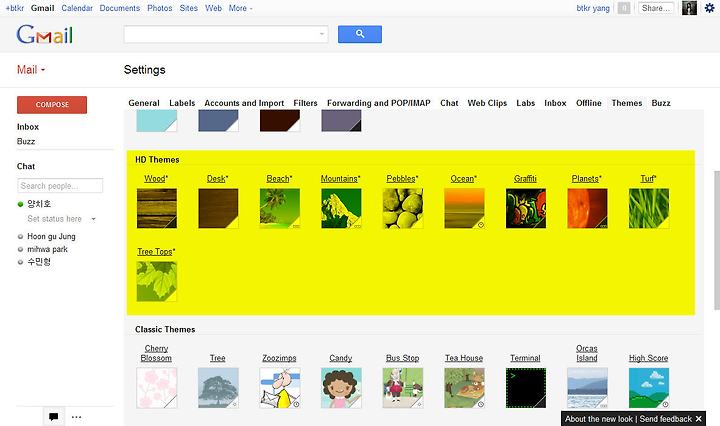The height and width of the screenshot is (426, 720).
Task: Pick the Mountains theme thumbnail
Action: click(341, 208)
